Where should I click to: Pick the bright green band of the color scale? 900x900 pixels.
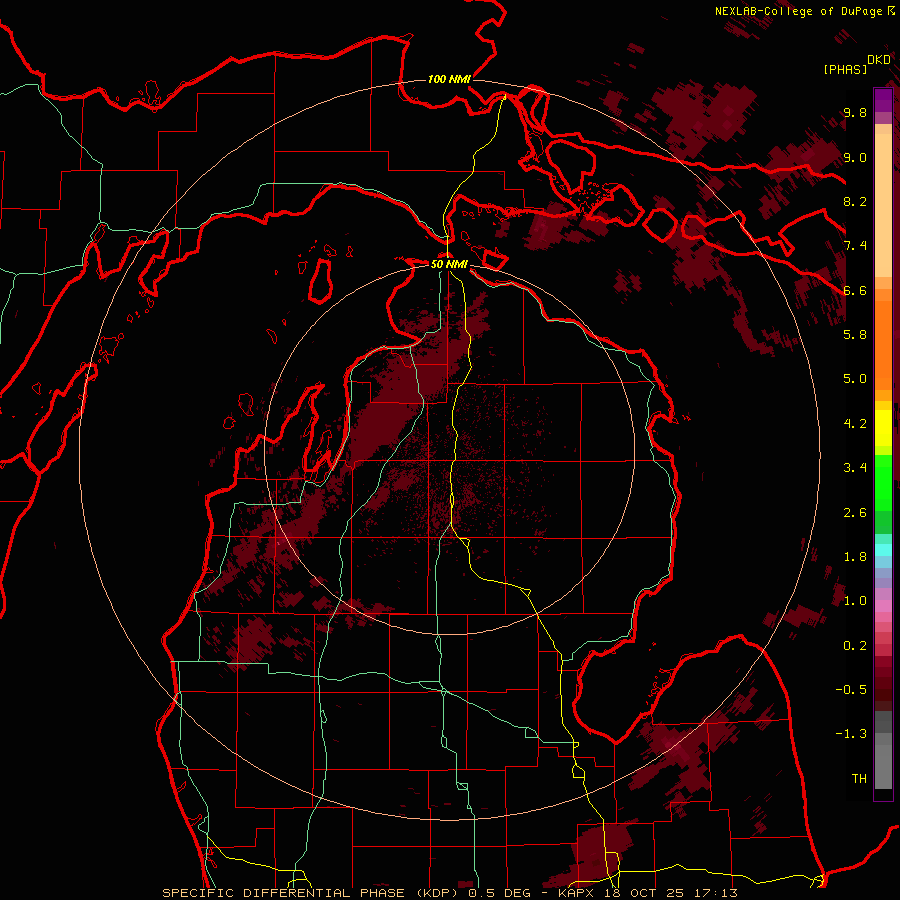pos(883,482)
